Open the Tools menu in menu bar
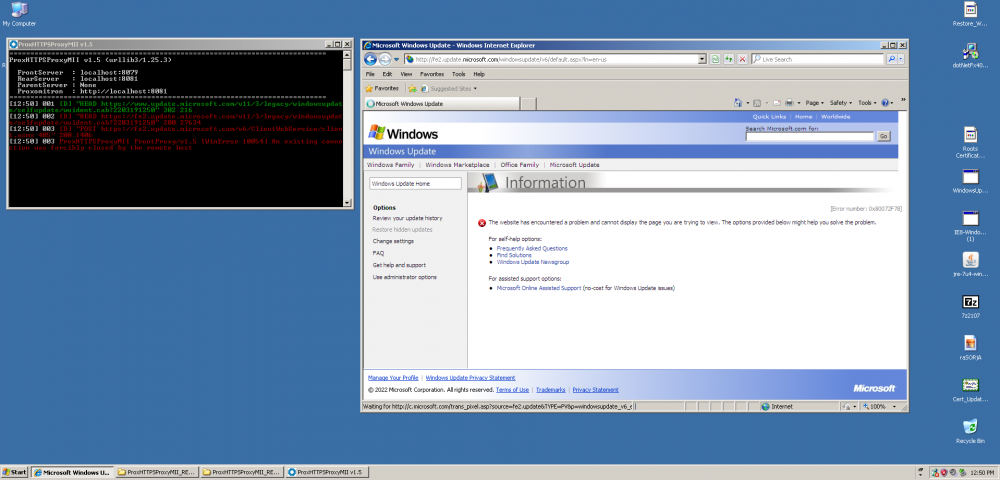Screen dimensions: 1000x480 458,74
